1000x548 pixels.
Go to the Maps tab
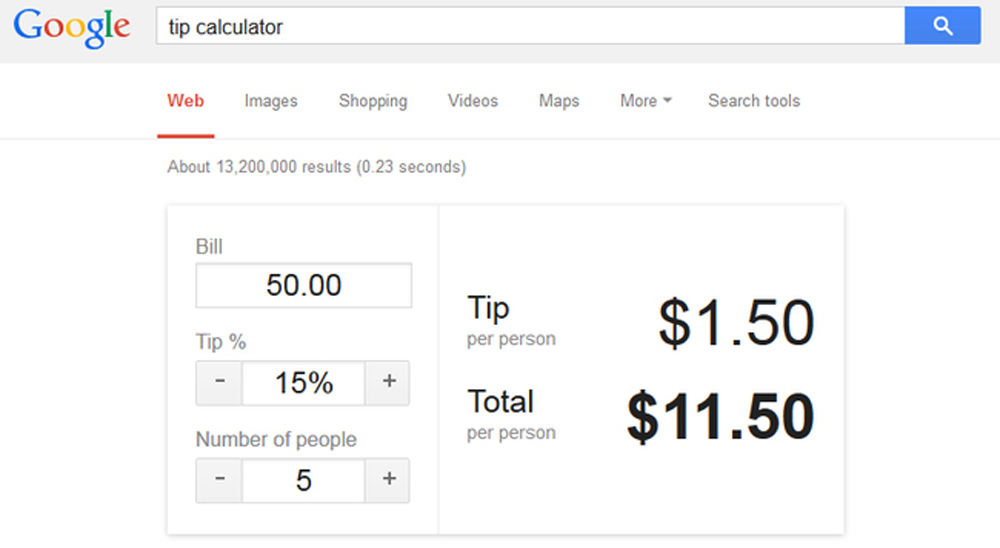(x=559, y=101)
